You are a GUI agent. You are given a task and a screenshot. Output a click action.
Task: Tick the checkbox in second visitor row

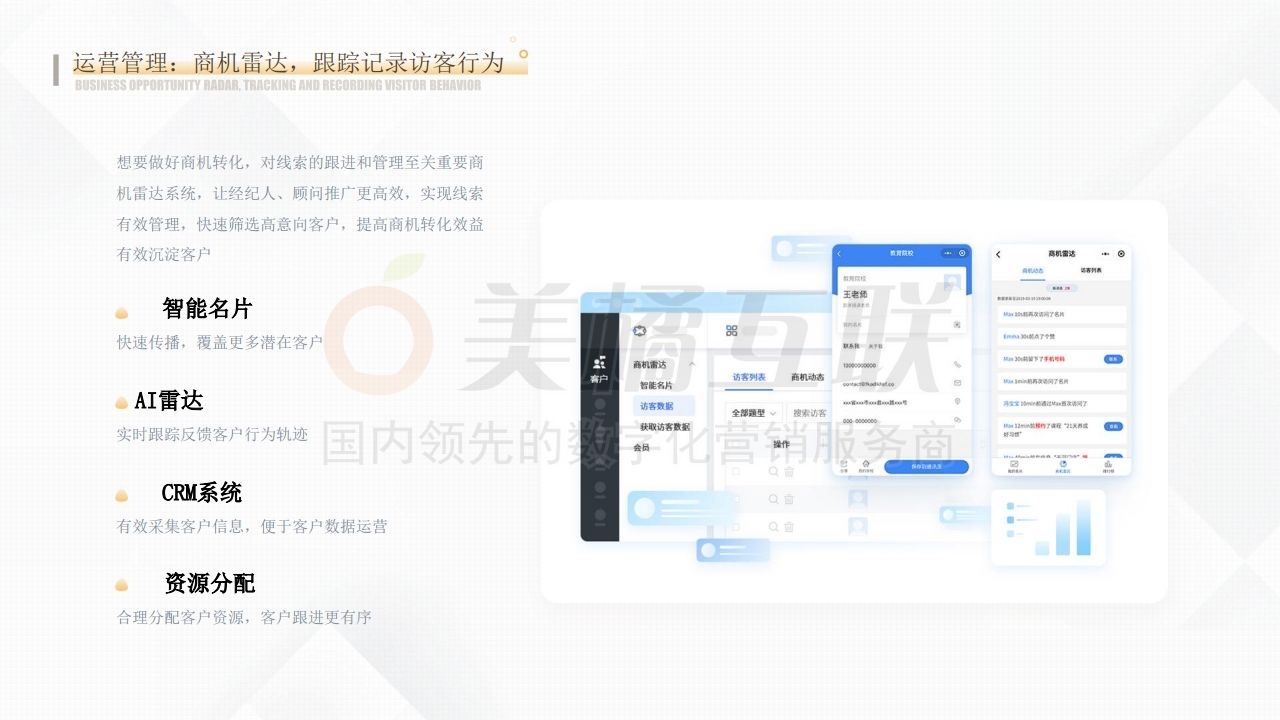pyautogui.click(x=735, y=499)
